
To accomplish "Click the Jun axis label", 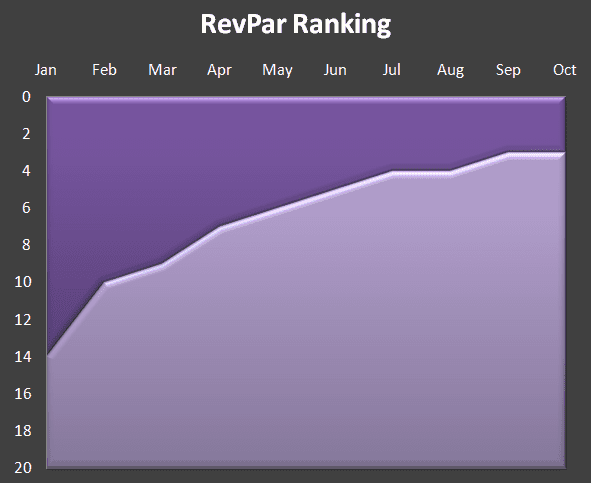I will [x=335, y=70].
